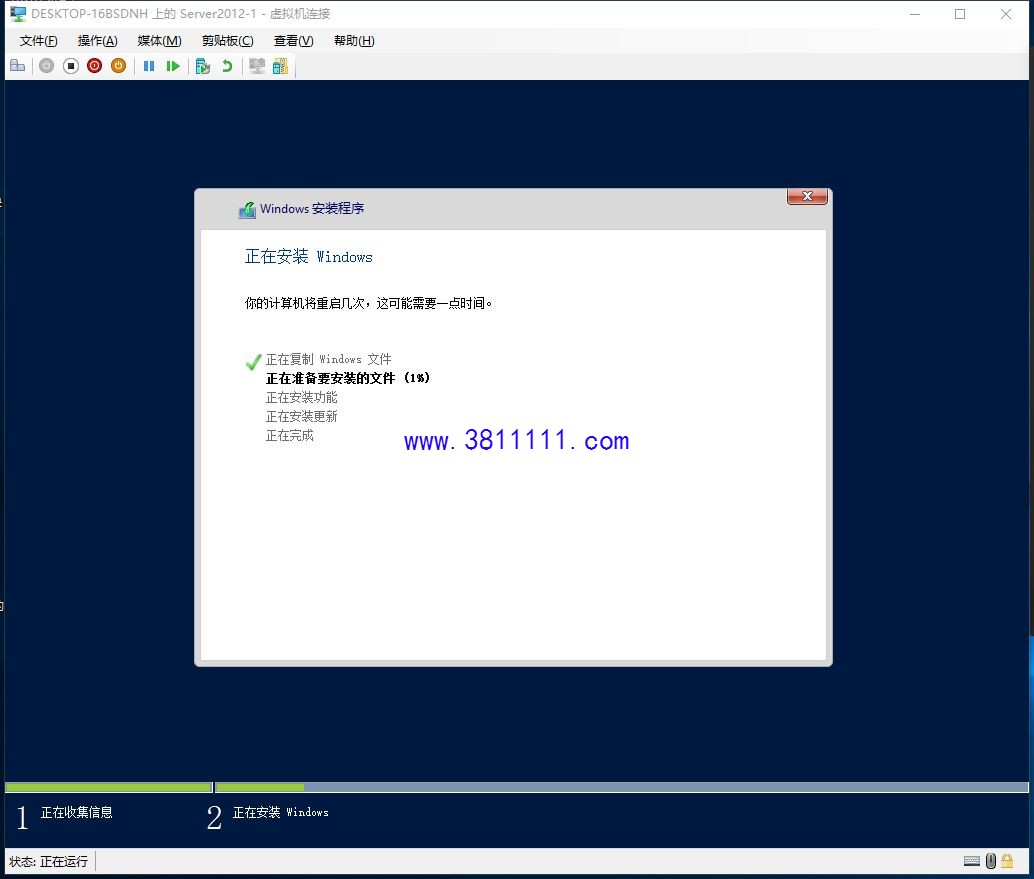This screenshot has width=1034, height=879.
Task: Open the 剪贴板(C) menu
Action: click(x=228, y=41)
